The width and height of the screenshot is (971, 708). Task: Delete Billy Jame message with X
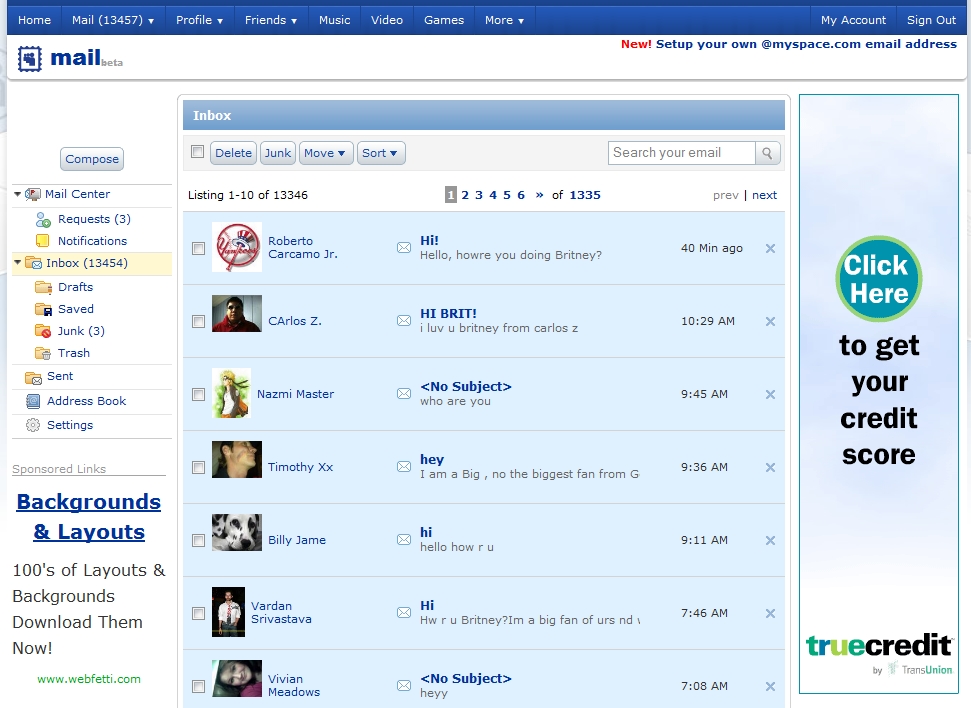(x=770, y=541)
